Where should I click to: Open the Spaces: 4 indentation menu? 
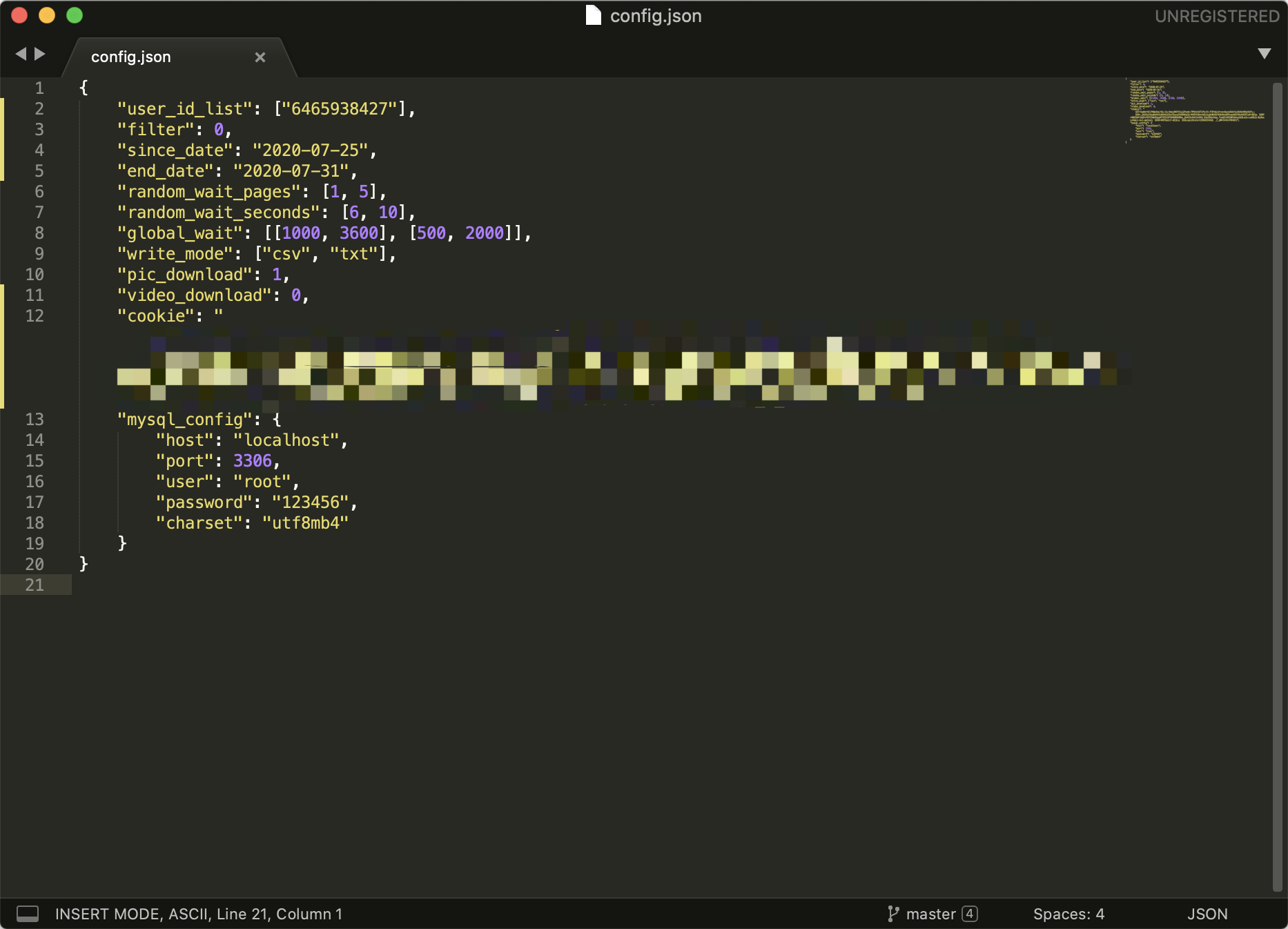point(1069,914)
